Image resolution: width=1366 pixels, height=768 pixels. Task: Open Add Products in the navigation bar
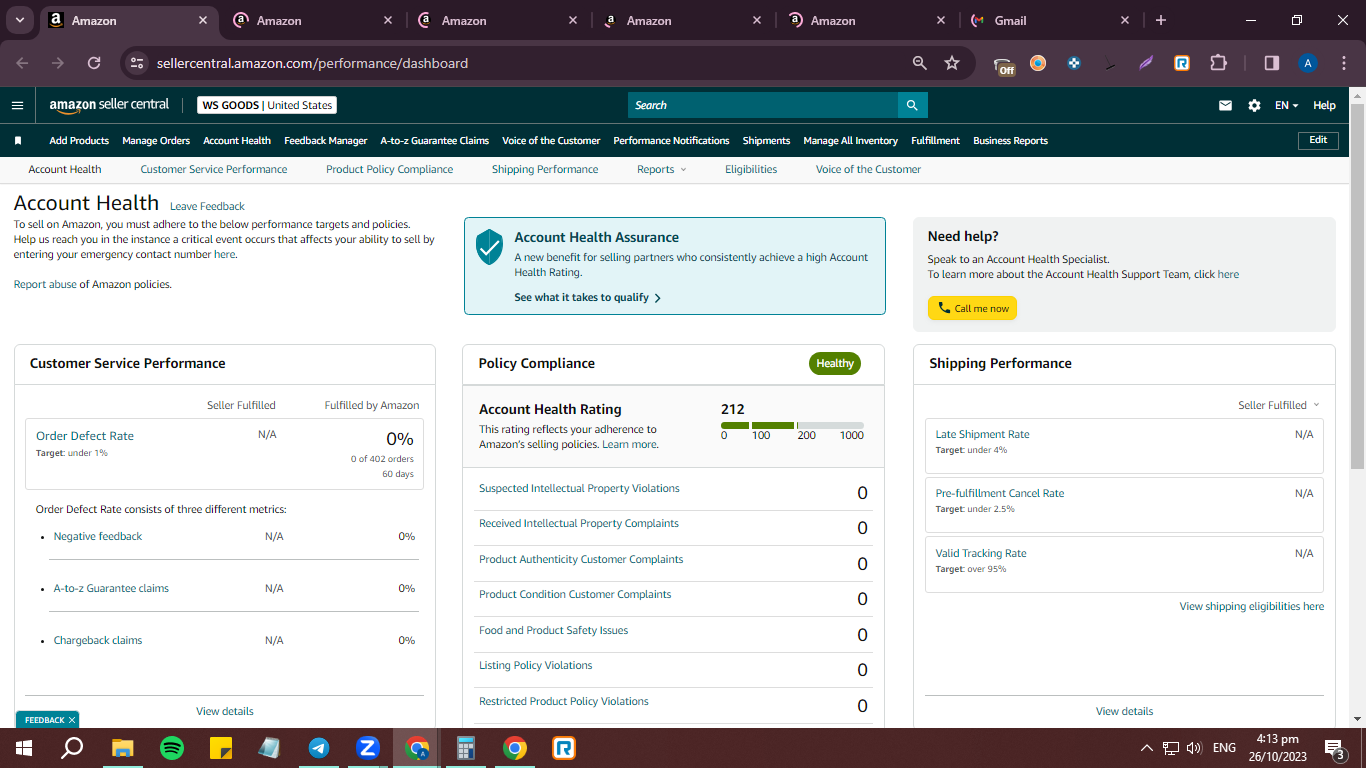pos(79,141)
